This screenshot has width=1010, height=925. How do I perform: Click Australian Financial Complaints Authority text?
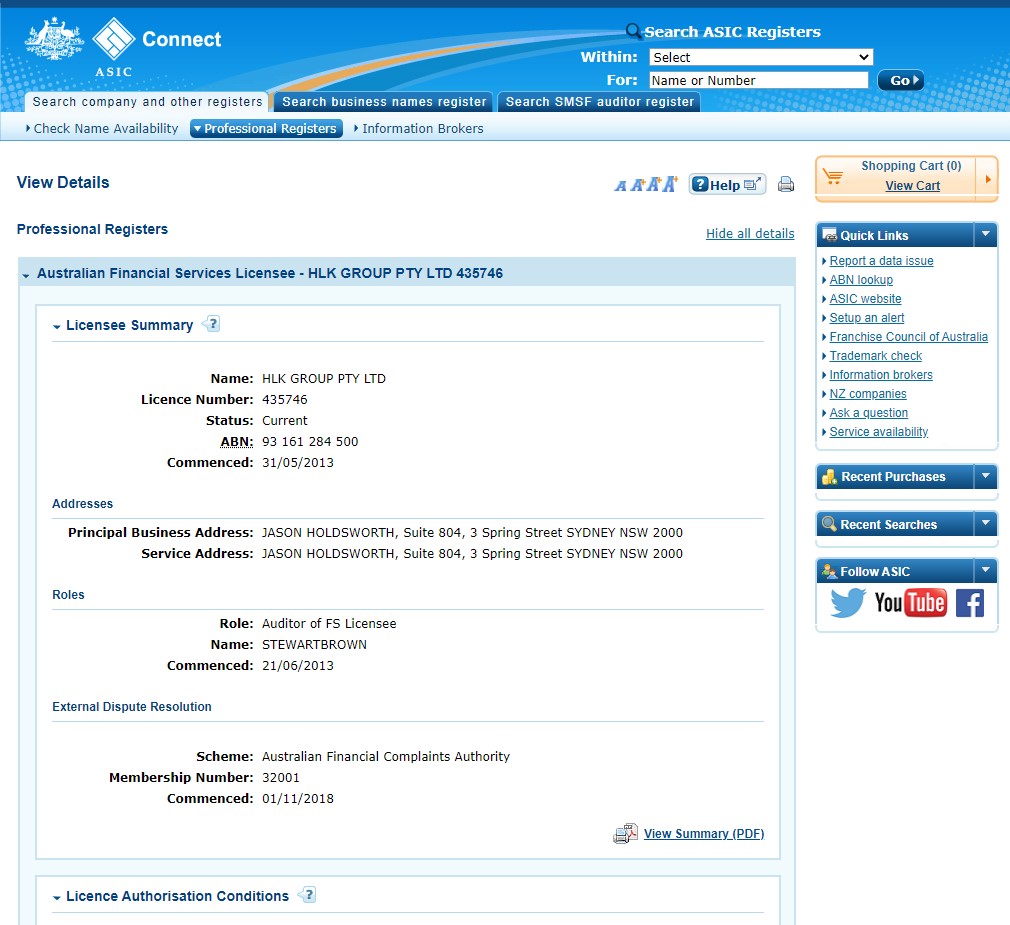click(x=386, y=756)
